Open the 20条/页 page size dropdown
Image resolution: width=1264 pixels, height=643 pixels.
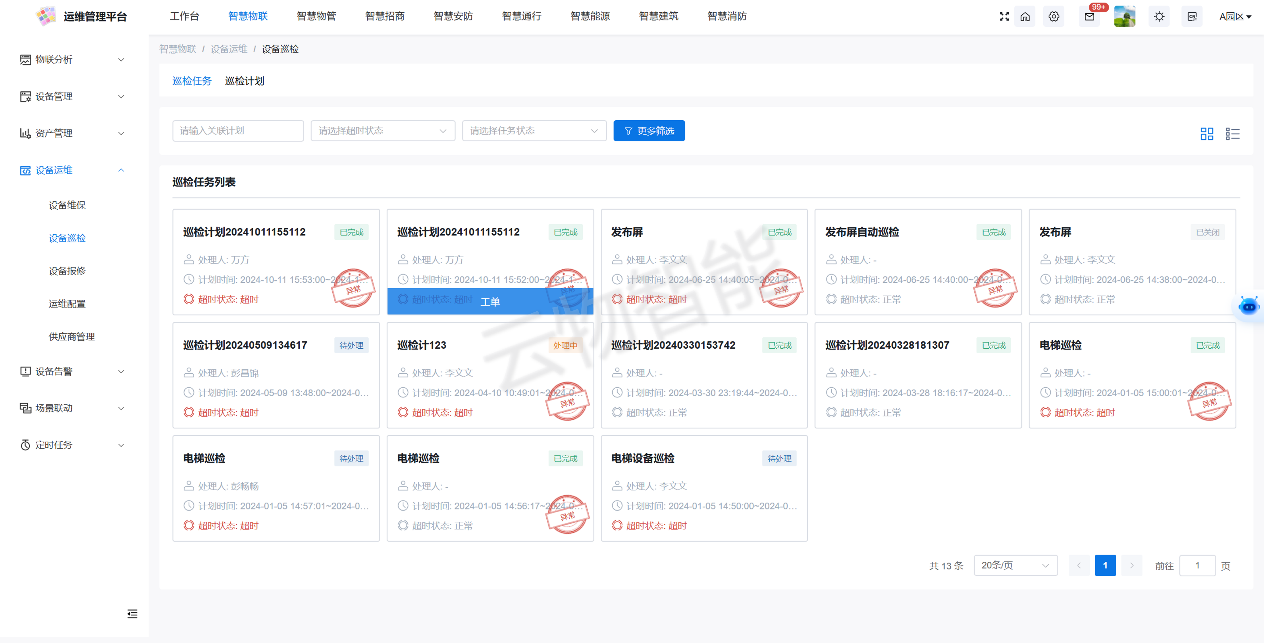click(1016, 566)
